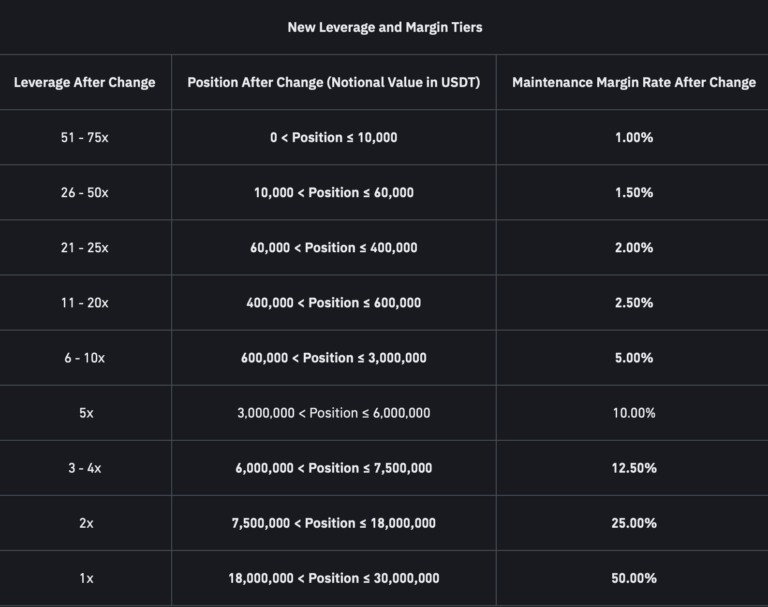Image resolution: width=768 pixels, height=607 pixels.
Task: Click 'Maintenance Margin Rate After Change' header
Action: point(633,82)
